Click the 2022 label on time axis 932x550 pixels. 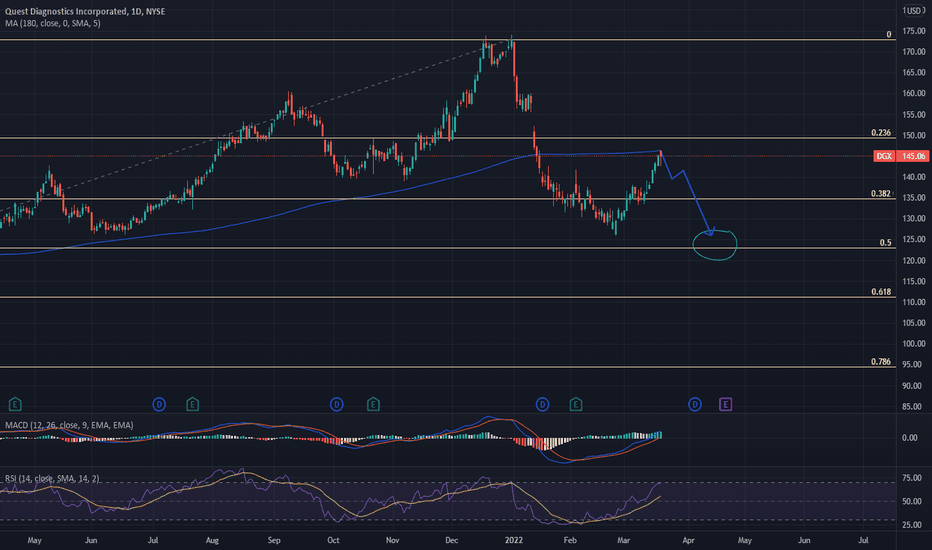514,540
